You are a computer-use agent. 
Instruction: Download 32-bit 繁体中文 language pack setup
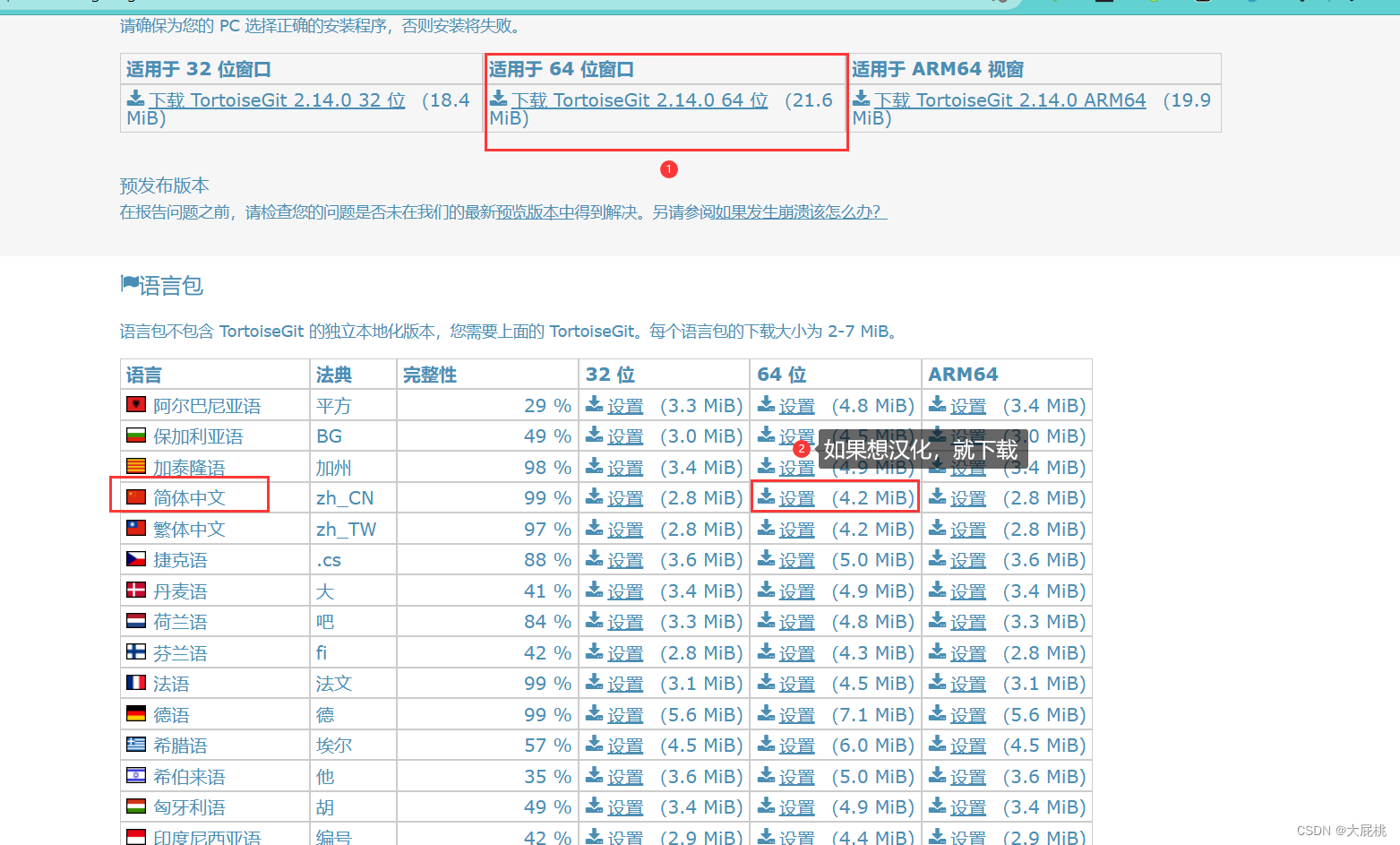625,530
